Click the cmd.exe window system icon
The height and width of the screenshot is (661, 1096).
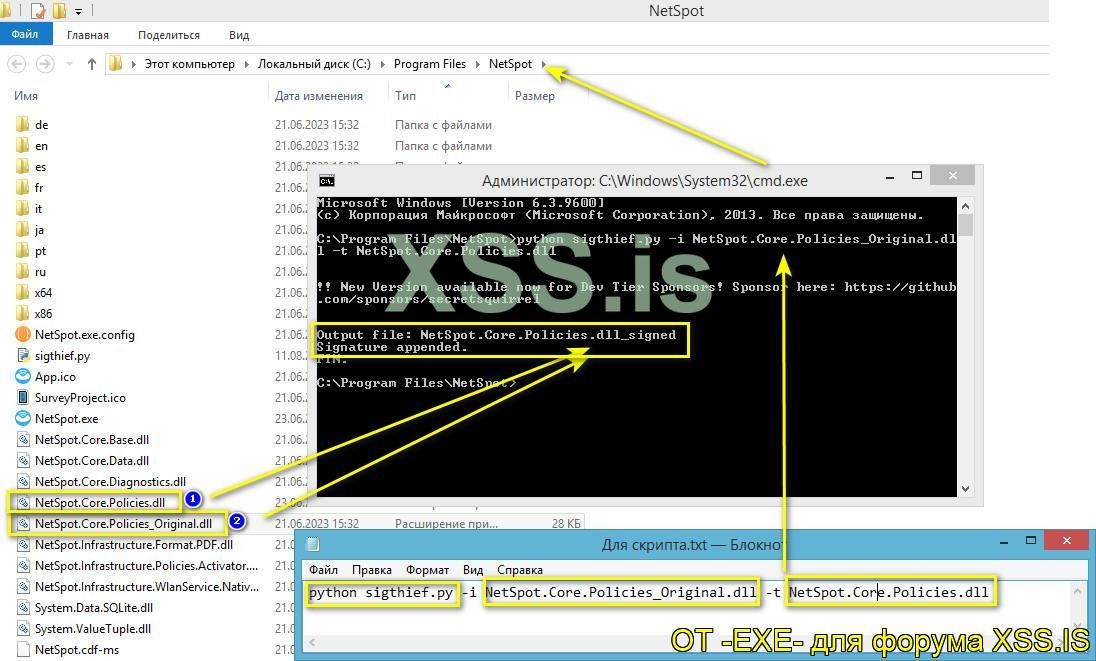tap(326, 181)
